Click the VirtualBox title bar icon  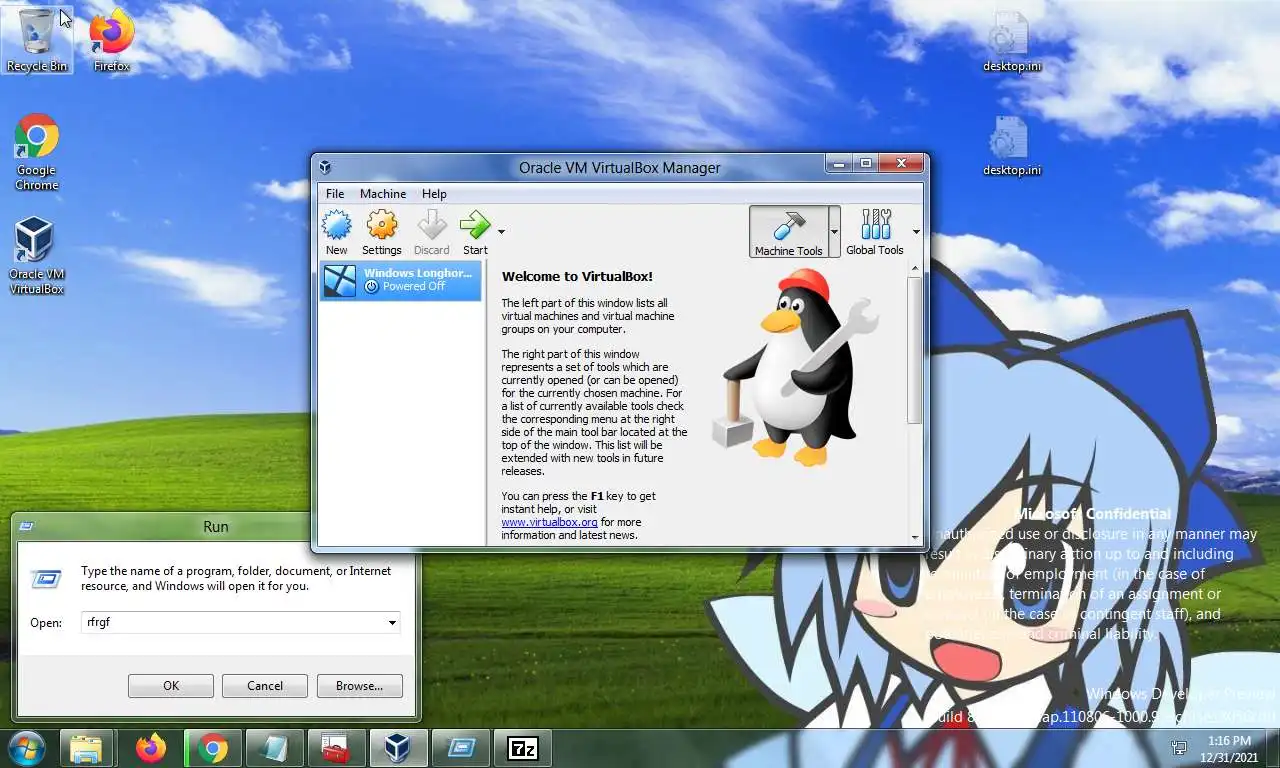click(x=325, y=168)
